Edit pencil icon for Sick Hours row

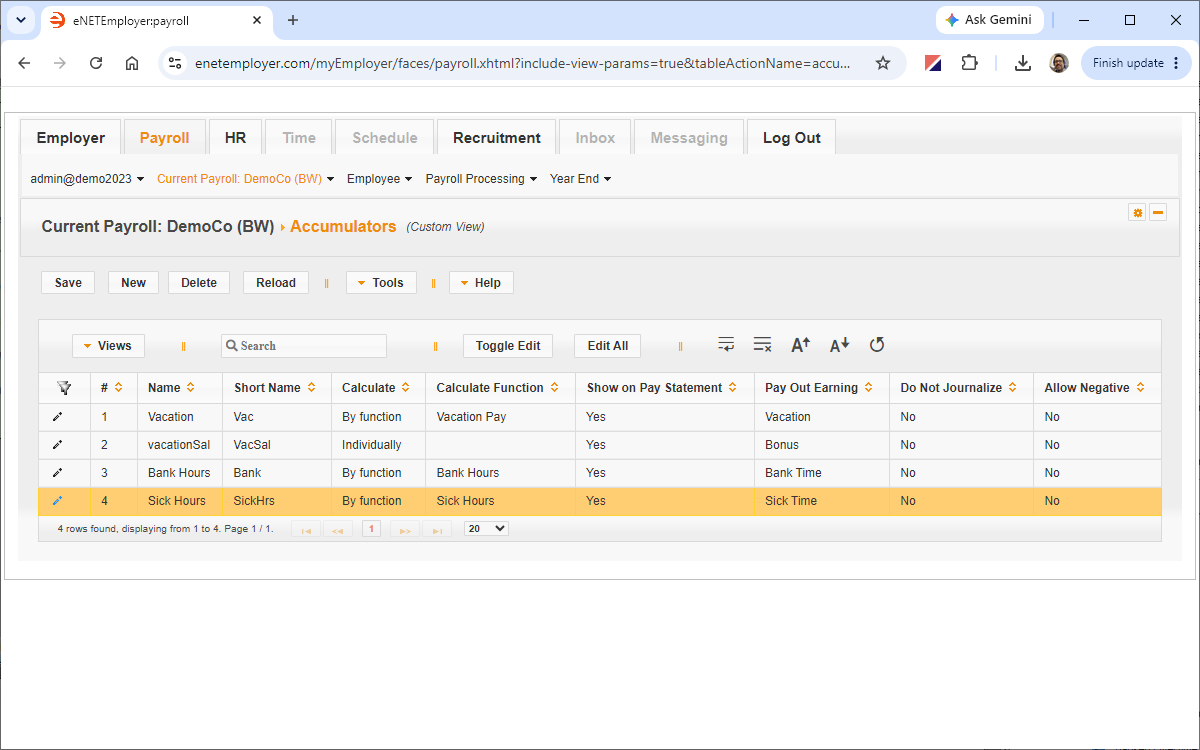pyautogui.click(x=57, y=501)
